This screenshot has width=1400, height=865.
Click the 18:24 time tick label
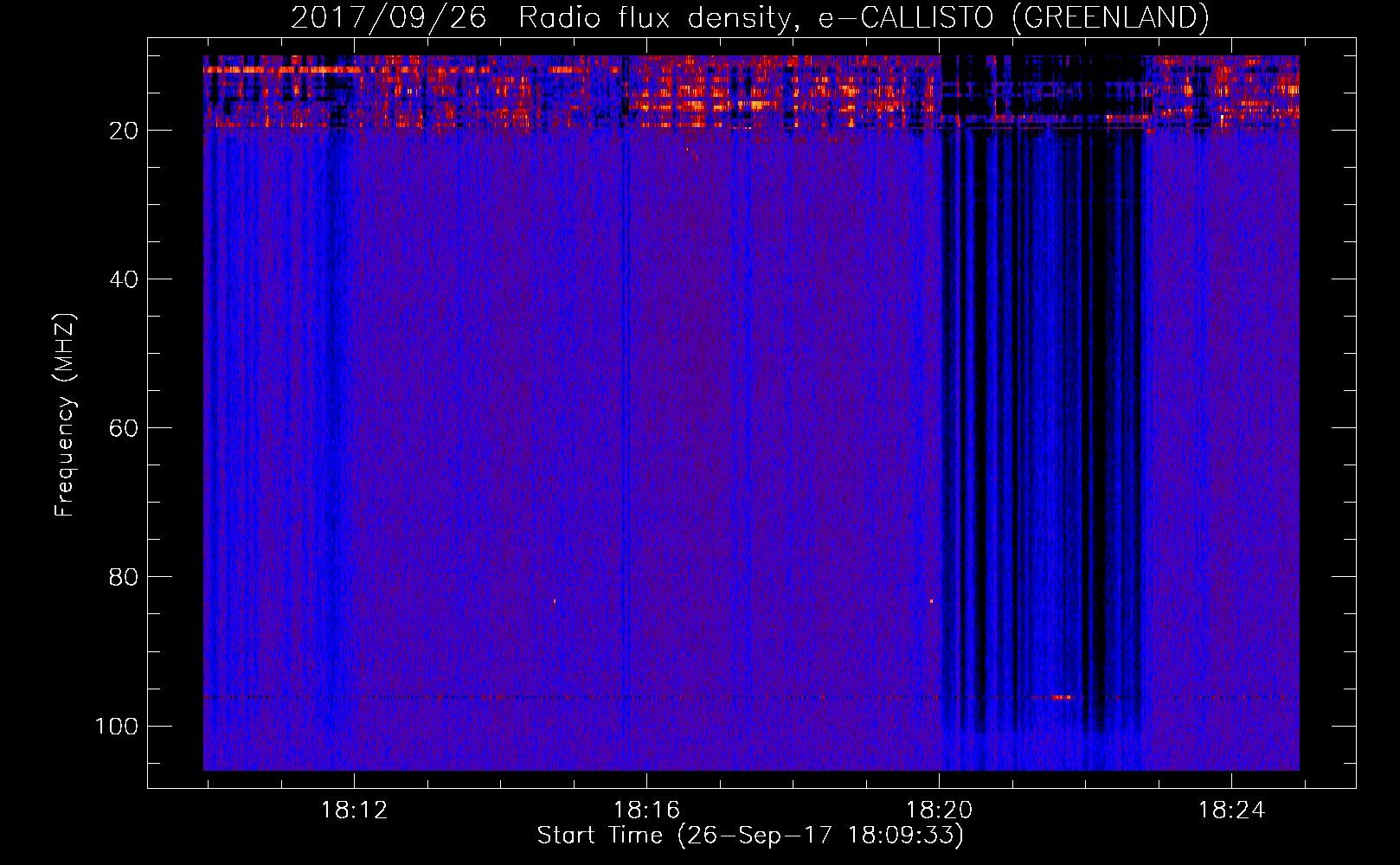click(1231, 811)
